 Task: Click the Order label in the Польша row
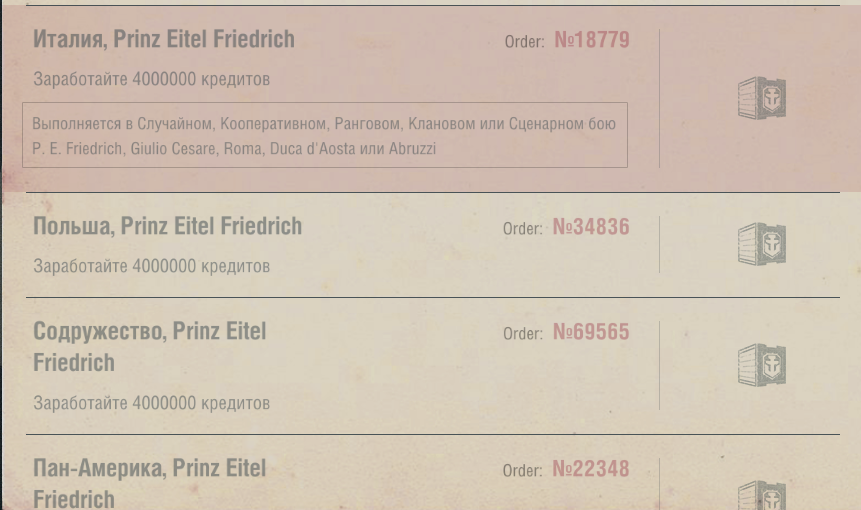(x=523, y=228)
